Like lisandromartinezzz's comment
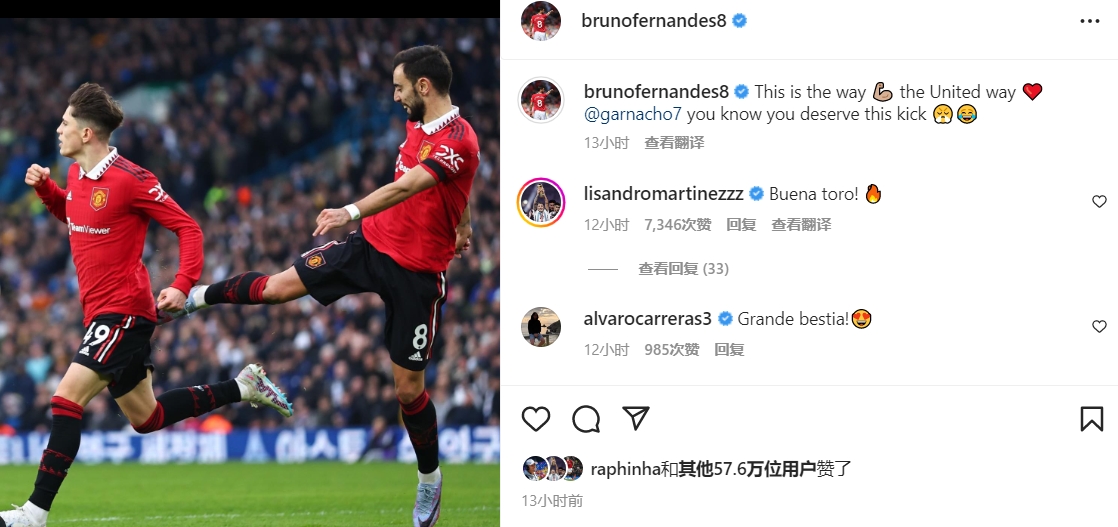This screenshot has width=1118, height=527. (1099, 202)
